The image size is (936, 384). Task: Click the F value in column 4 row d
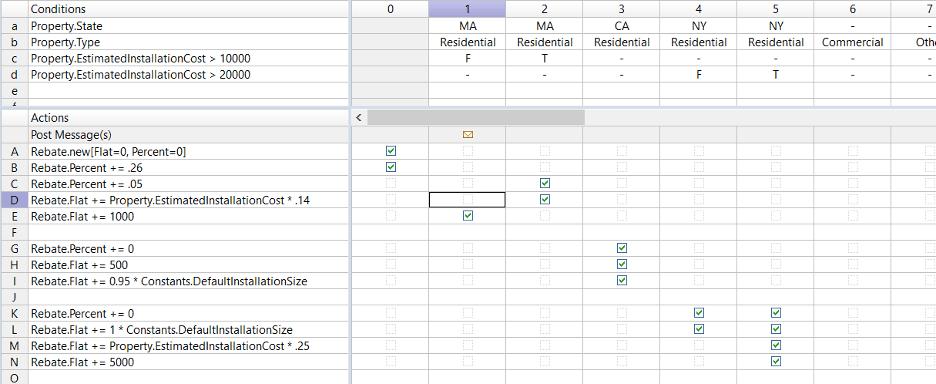(x=698, y=75)
